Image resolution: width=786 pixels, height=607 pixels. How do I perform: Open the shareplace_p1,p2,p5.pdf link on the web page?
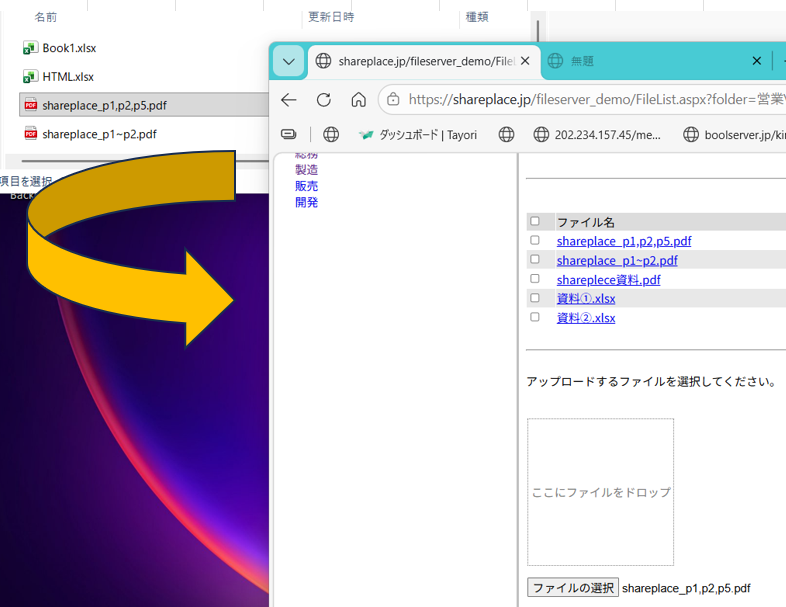pos(624,241)
